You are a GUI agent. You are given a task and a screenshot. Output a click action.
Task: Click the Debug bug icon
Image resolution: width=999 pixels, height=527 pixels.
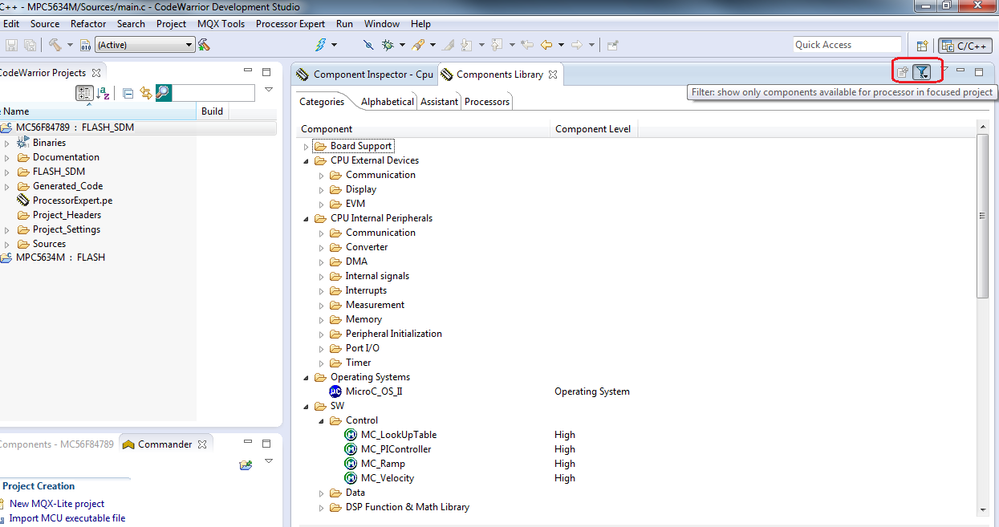[387, 45]
